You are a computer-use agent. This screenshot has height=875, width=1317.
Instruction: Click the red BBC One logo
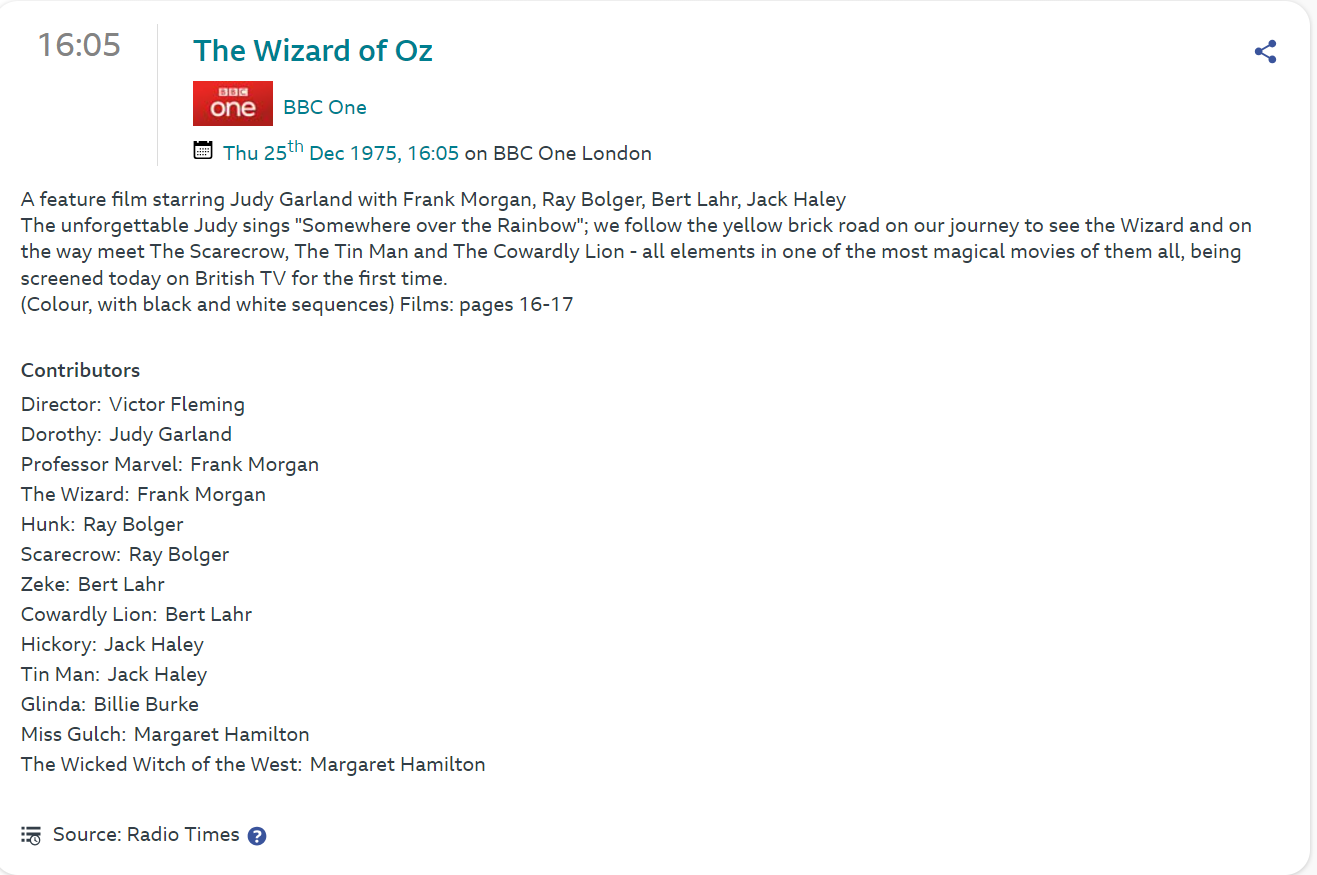pyautogui.click(x=232, y=104)
